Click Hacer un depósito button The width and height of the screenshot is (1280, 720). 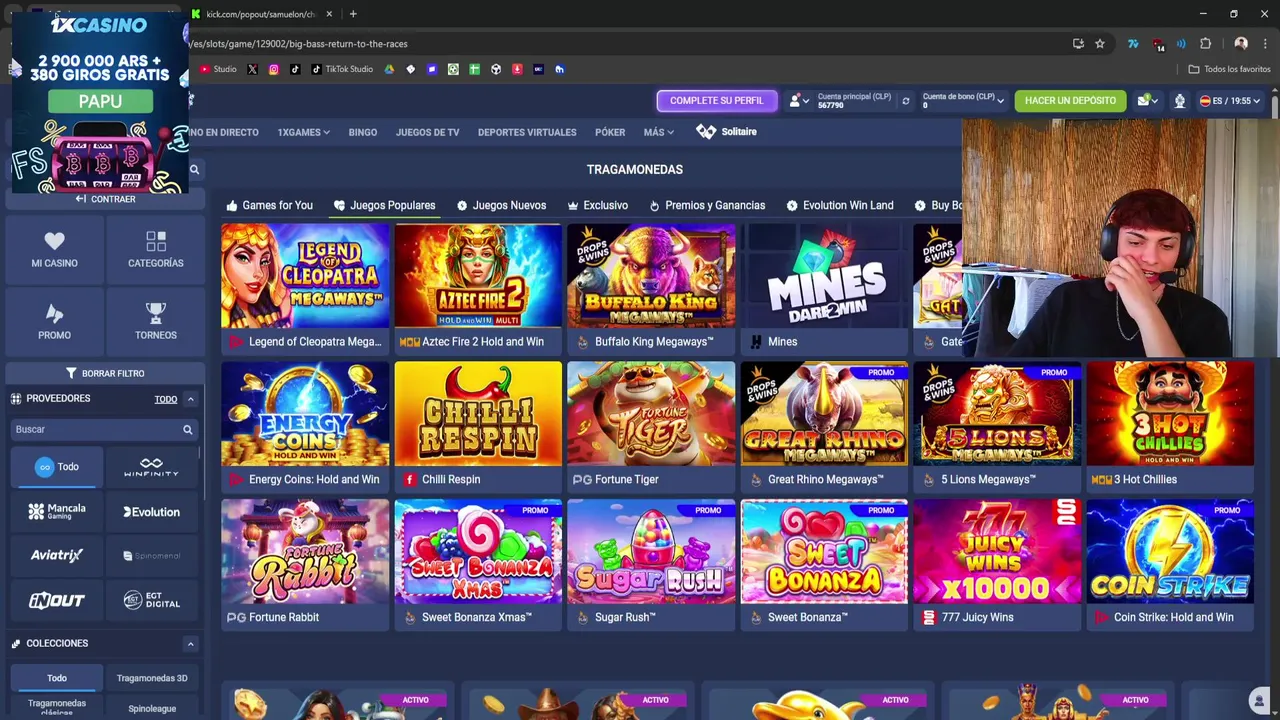(x=1070, y=101)
